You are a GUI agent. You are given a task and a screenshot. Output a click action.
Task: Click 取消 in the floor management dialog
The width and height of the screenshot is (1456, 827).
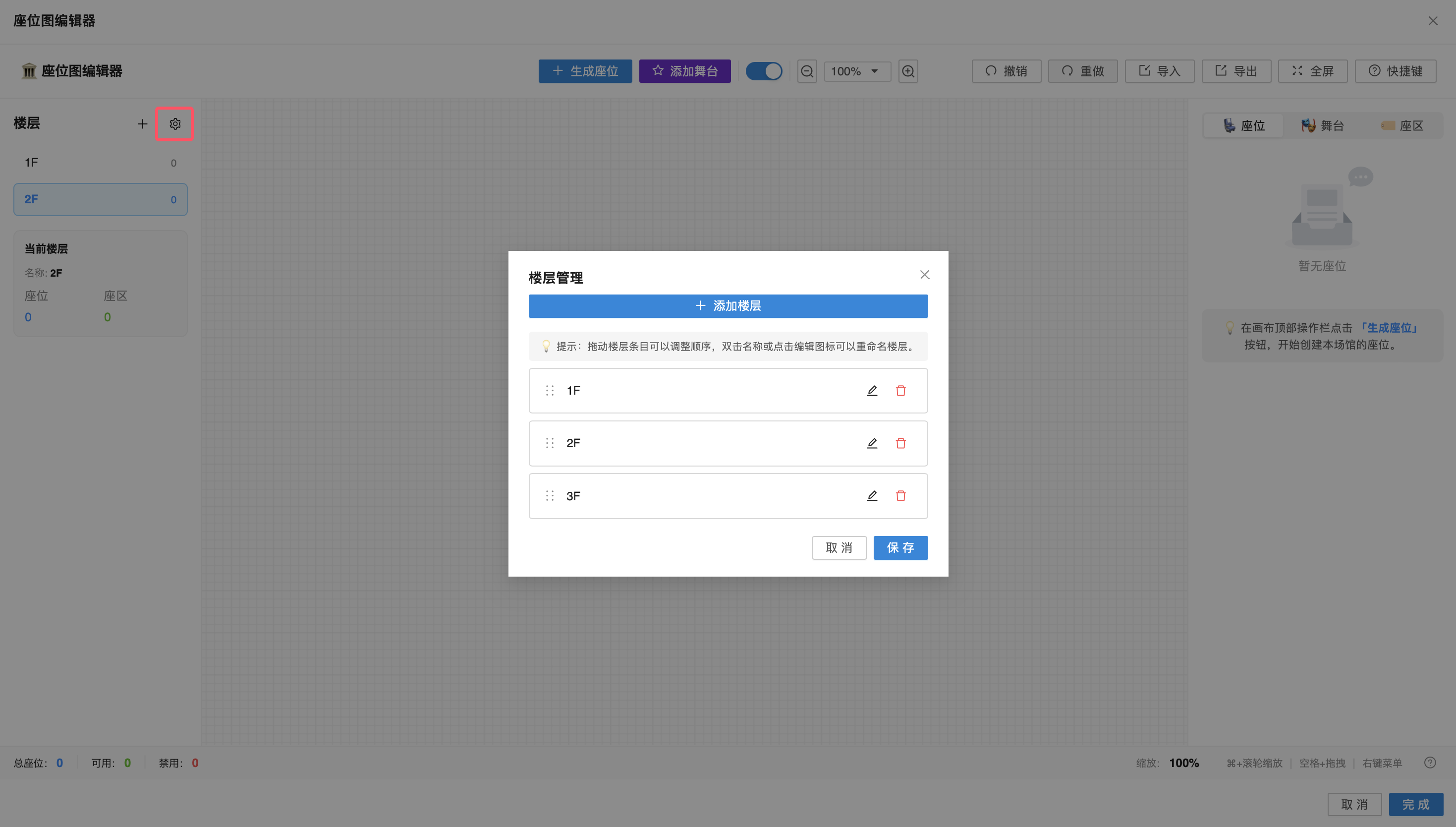839,547
